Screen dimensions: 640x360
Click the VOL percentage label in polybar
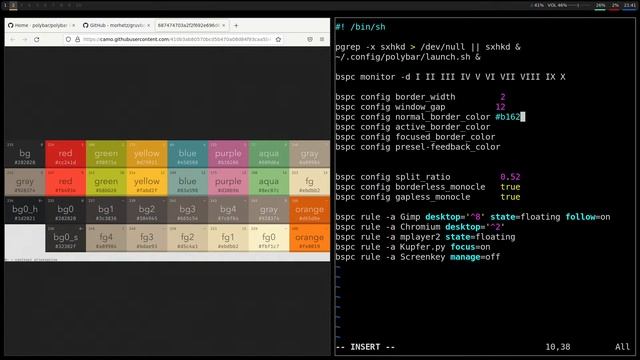point(557,5)
